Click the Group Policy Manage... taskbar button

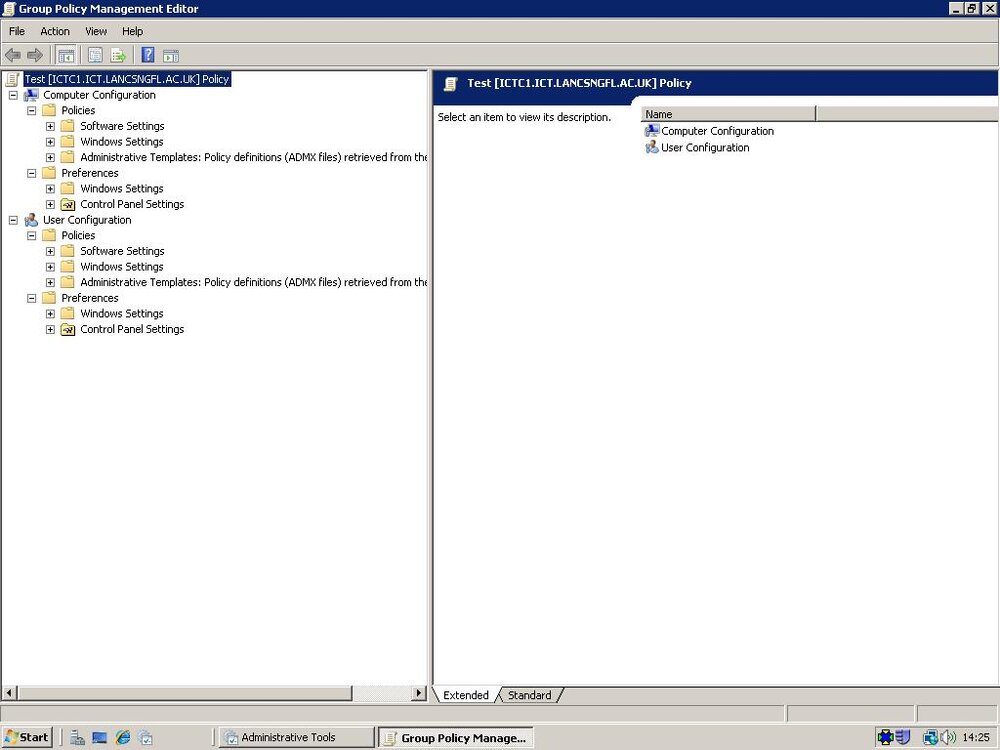point(455,738)
